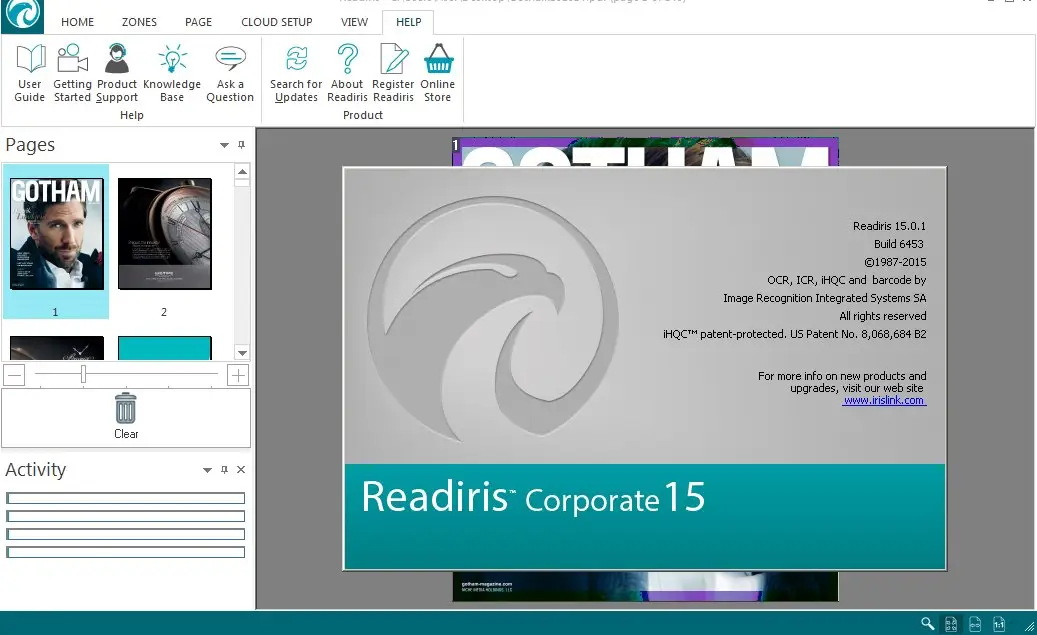Zoom out thumbnails with minus button
The width and height of the screenshot is (1037, 635).
[x=14, y=375]
